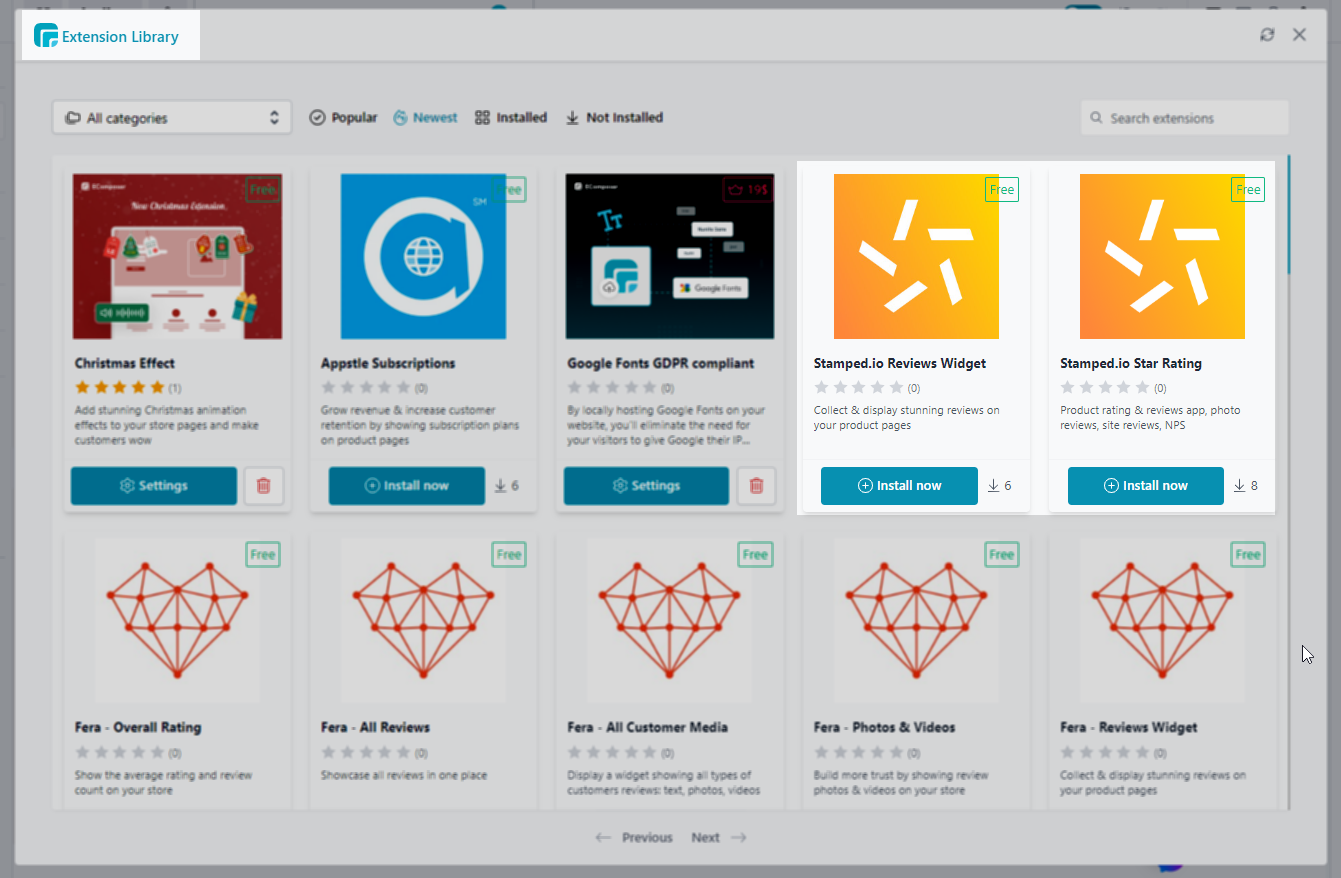The height and width of the screenshot is (878, 1341).
Task: Open Fera - Photos & Videos thumbnail
Action: (916, 620)
